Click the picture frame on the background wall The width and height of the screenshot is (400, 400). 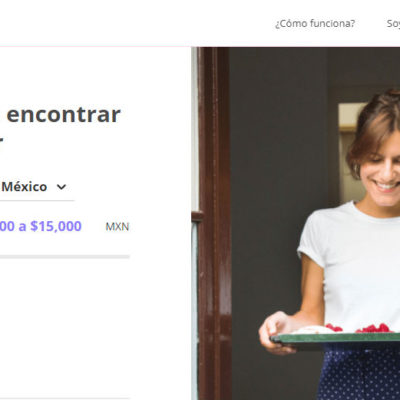pyautogui.click(x=350, y=117)
